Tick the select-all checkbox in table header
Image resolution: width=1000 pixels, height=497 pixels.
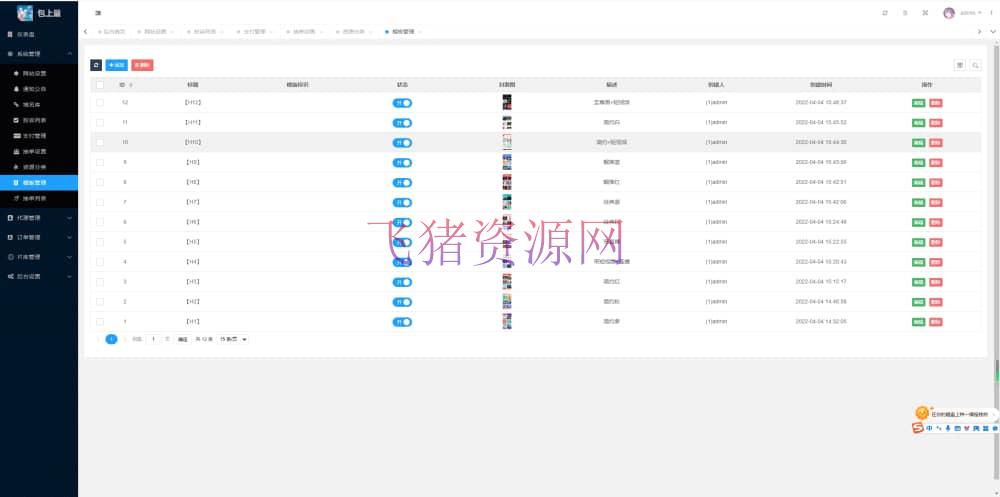99,85
